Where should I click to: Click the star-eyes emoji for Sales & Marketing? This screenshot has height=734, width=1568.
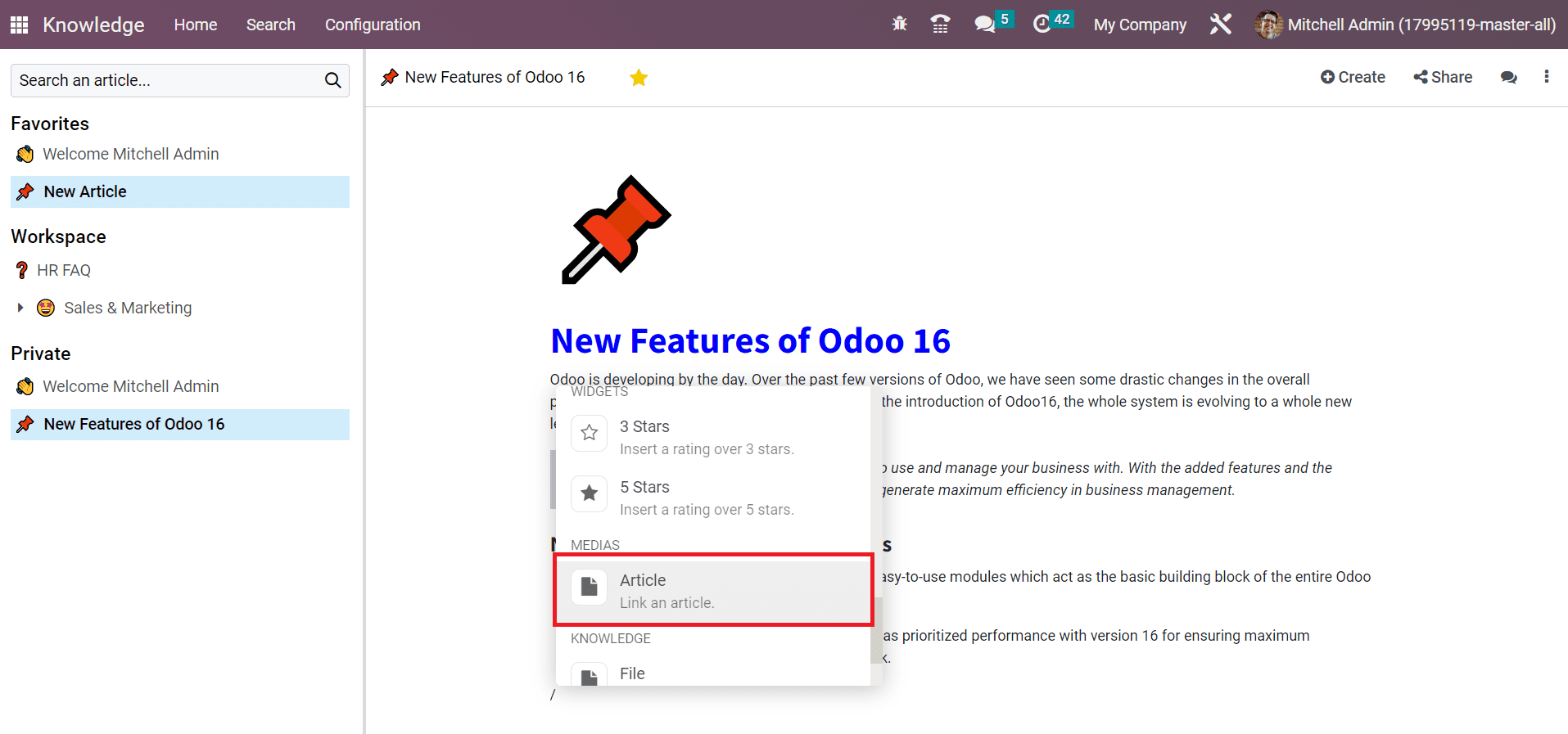46,308
